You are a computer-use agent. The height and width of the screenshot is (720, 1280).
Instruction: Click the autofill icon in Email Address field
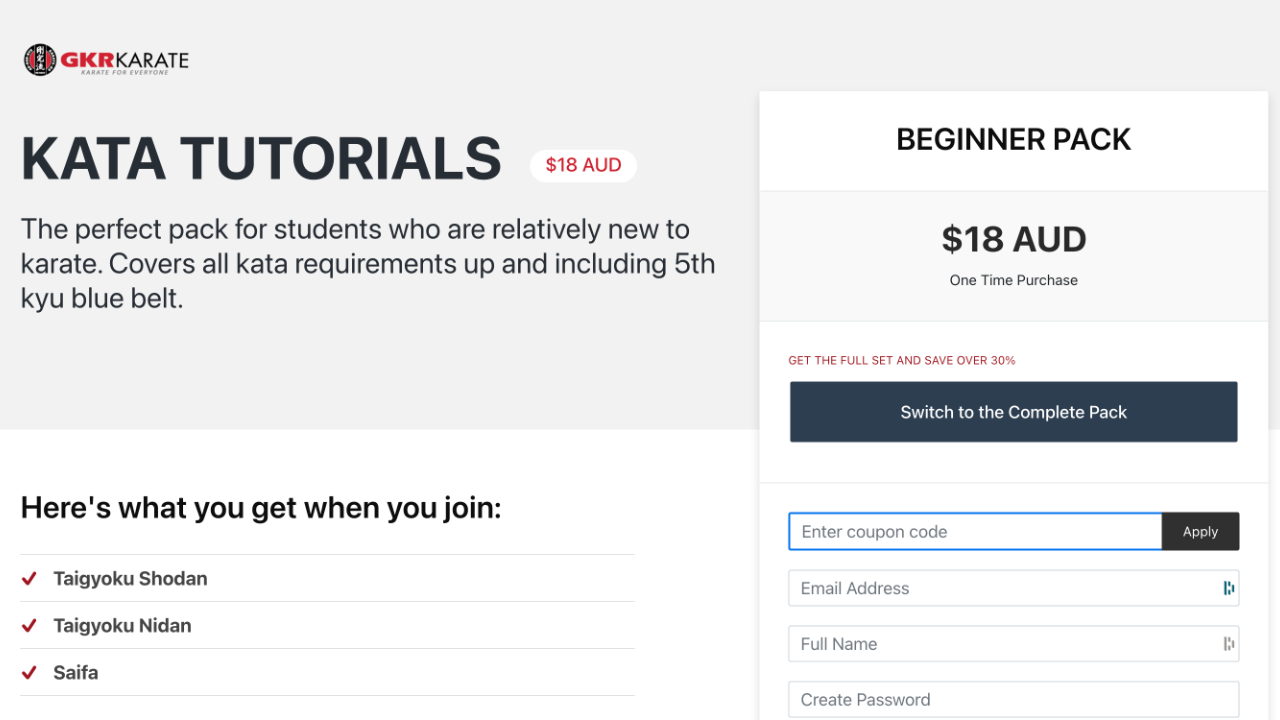tap(1228, 588)
